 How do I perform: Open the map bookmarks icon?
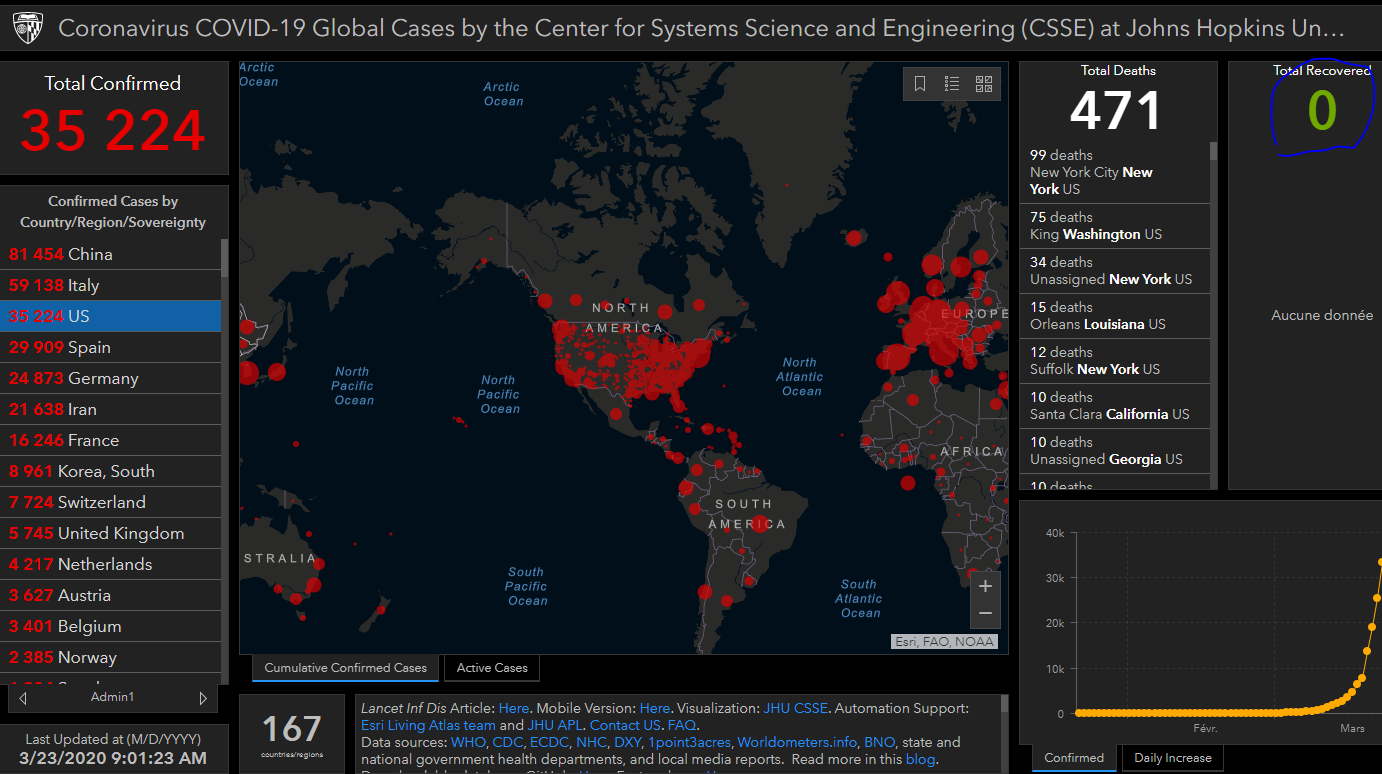[920, 84]
